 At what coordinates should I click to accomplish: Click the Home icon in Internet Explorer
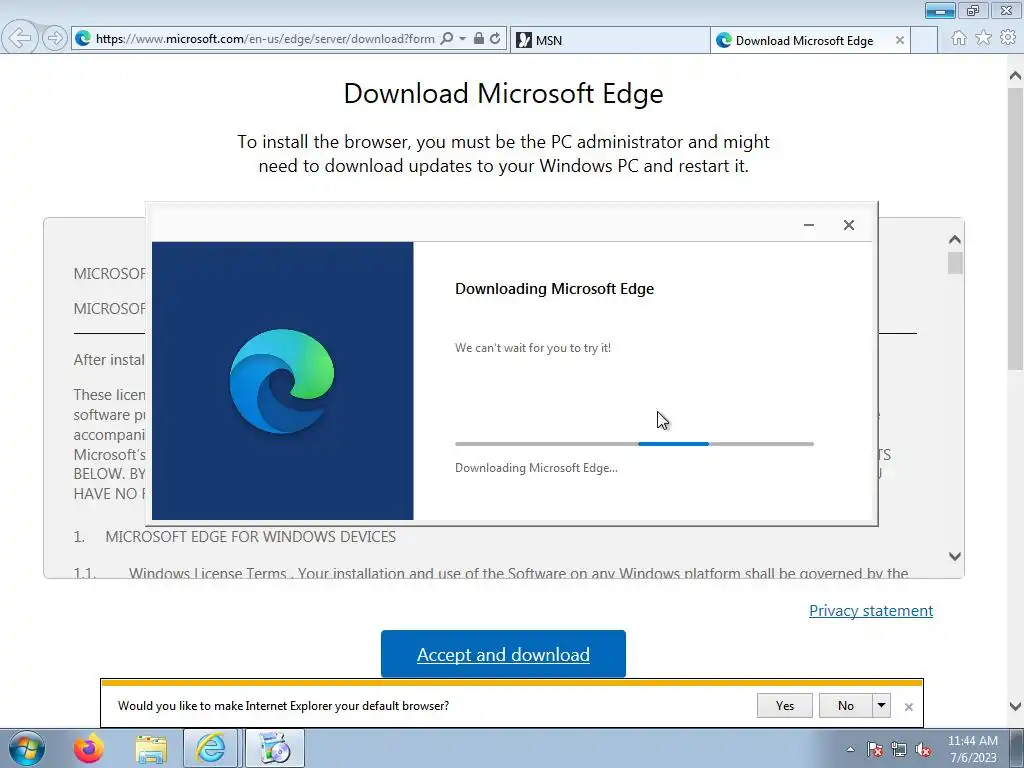coord(959,38)
